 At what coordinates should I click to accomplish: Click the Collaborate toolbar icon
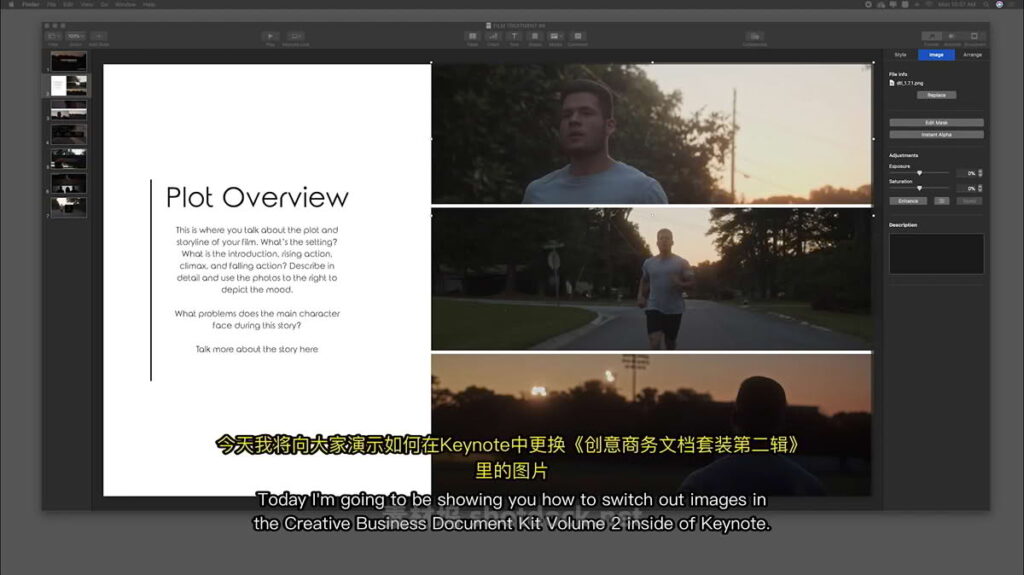[x=755, y=37]
